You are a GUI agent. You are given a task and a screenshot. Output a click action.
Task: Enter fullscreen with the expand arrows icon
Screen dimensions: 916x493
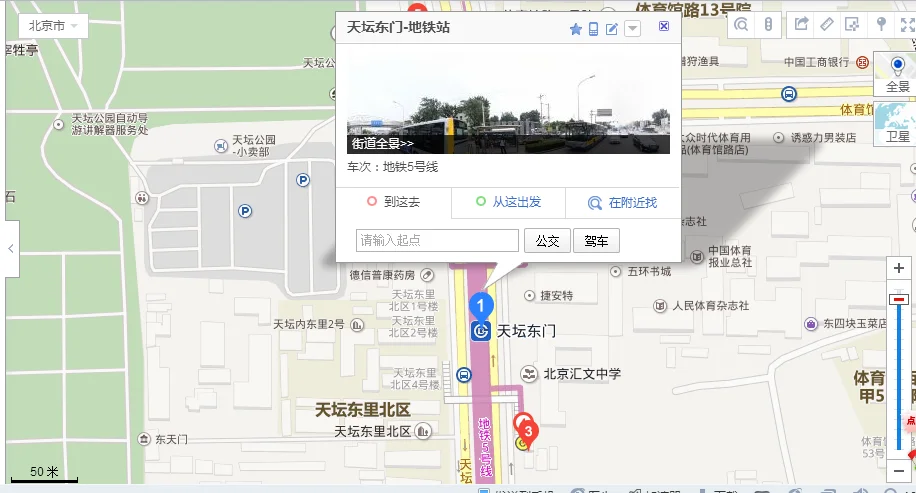click(x=907, y=25)
